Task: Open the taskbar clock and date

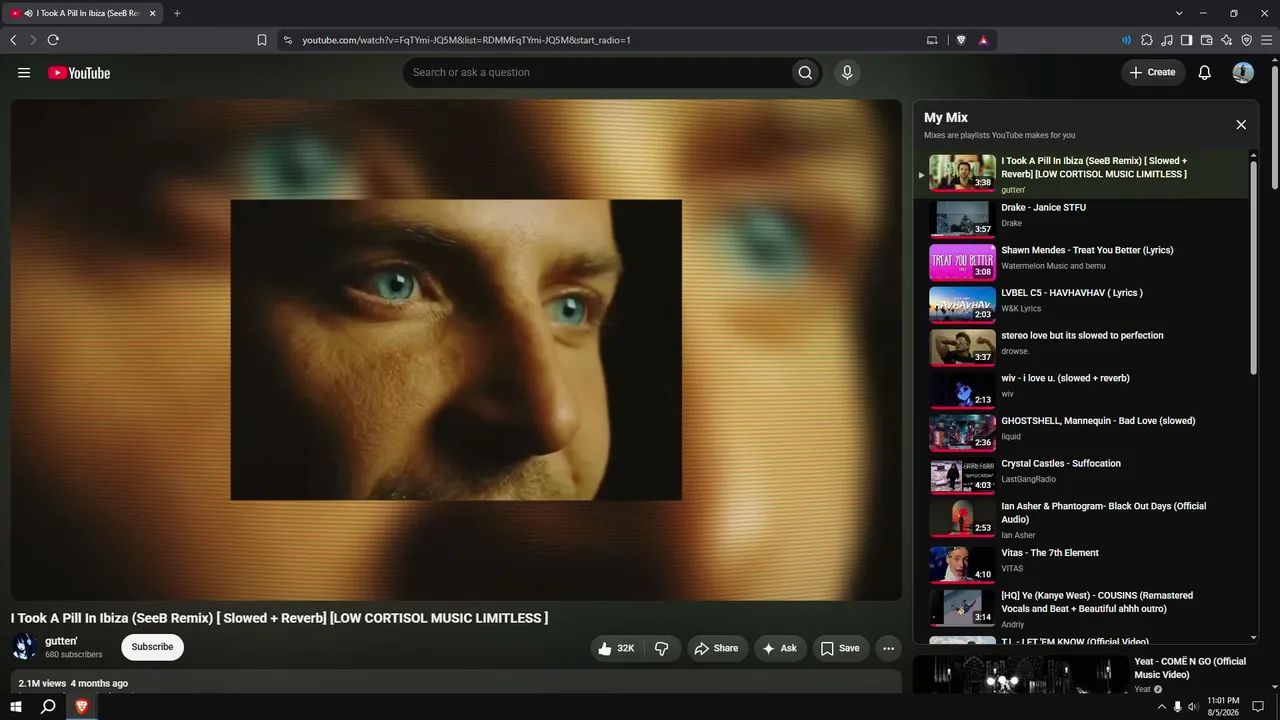Action: coord(1223,707)
